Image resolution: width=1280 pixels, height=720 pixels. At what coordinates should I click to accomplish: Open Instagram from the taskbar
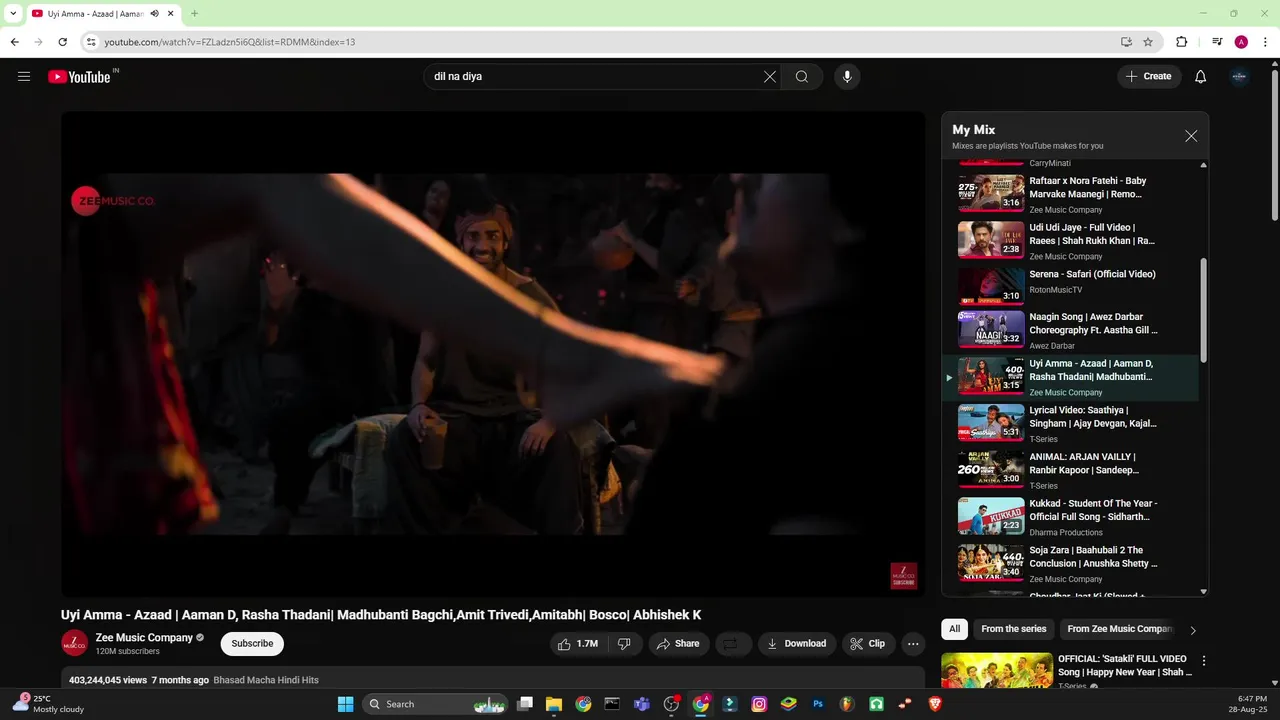[759, 704]
